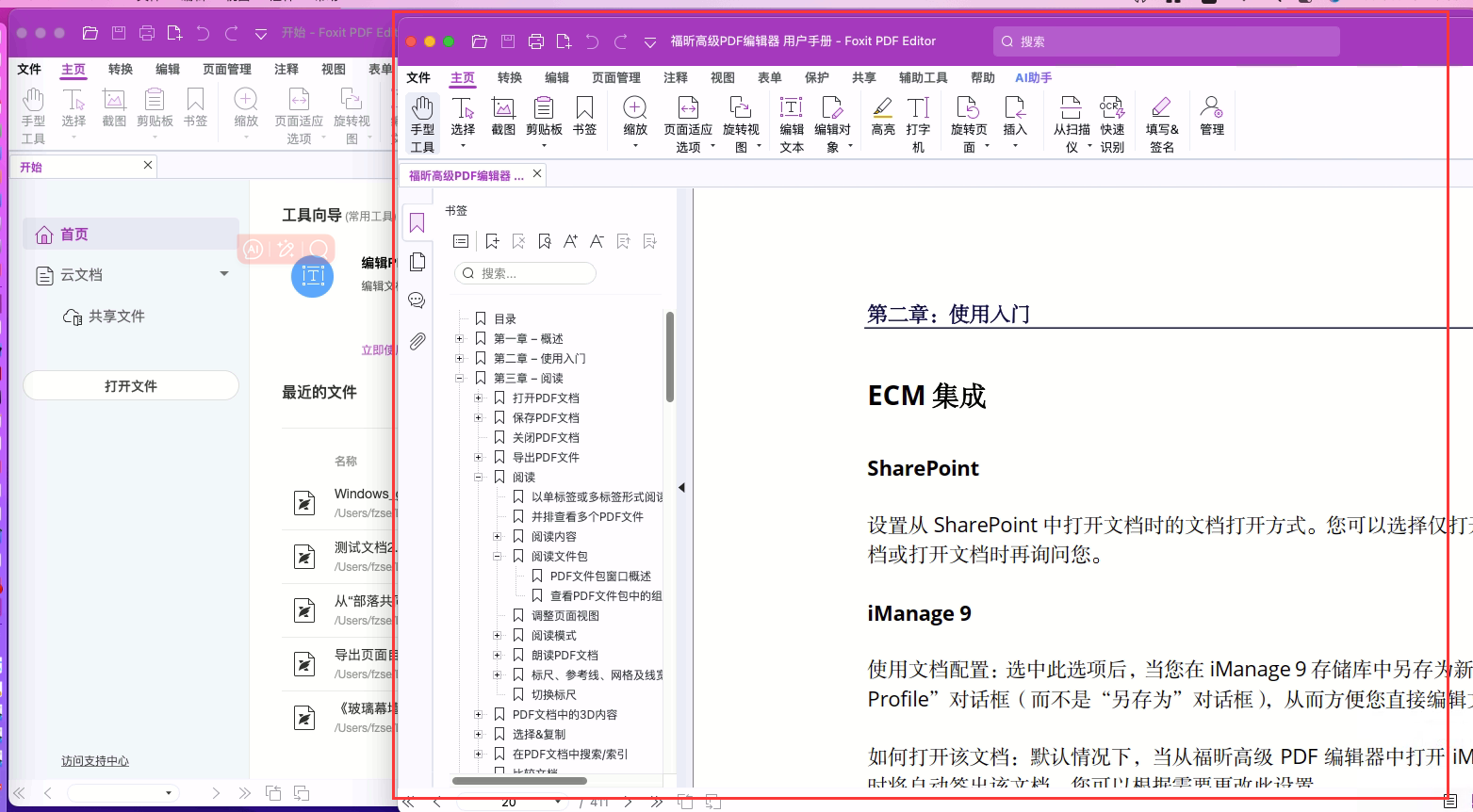
Task: Focus the 搜索 field in the user manual title bar
Action: [x=1167, y=41]
